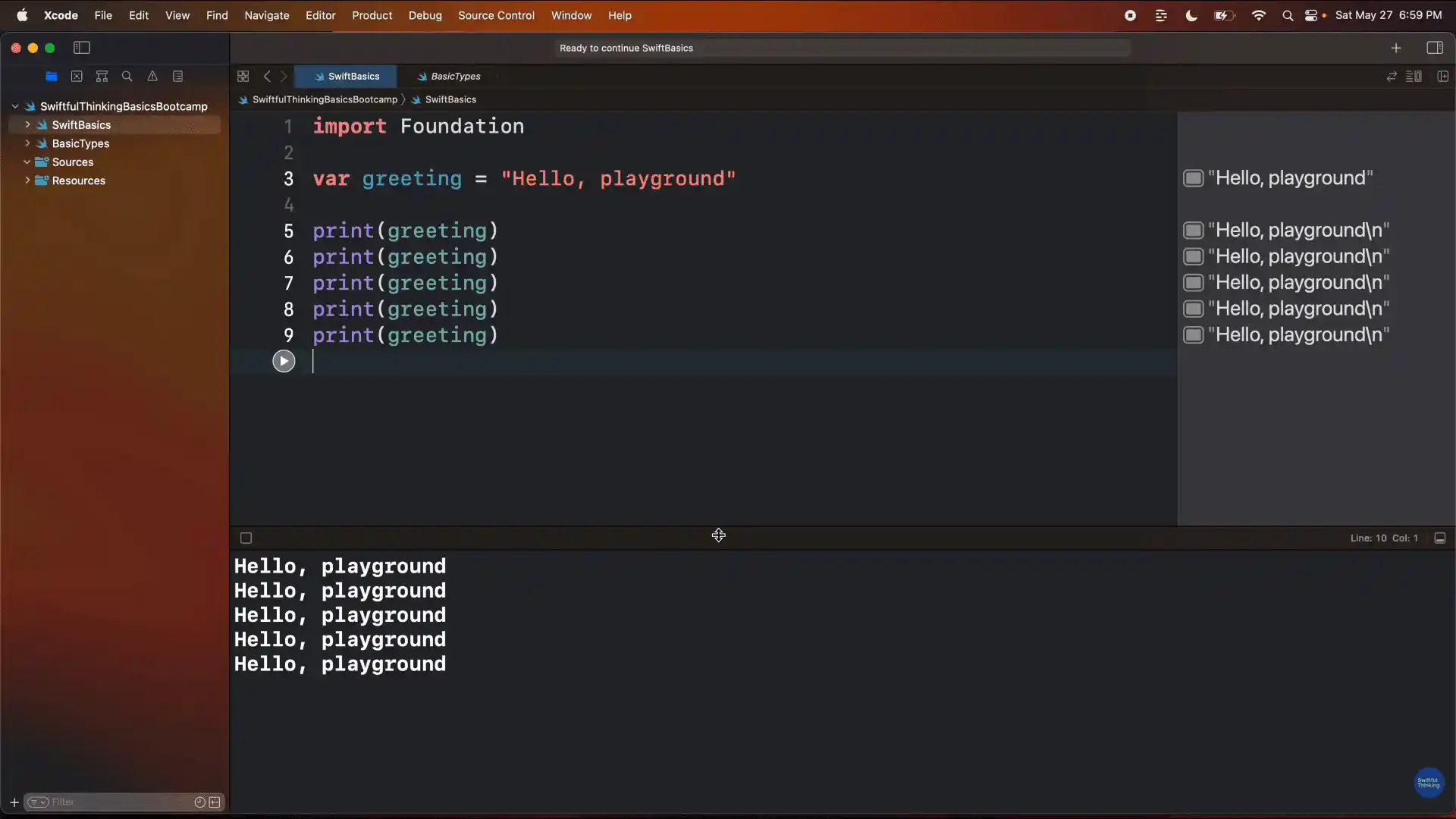Click the stop square in the debug bar
This screenshot has width=1456, height=819.
pyautogui.click(x=246, y=538)
